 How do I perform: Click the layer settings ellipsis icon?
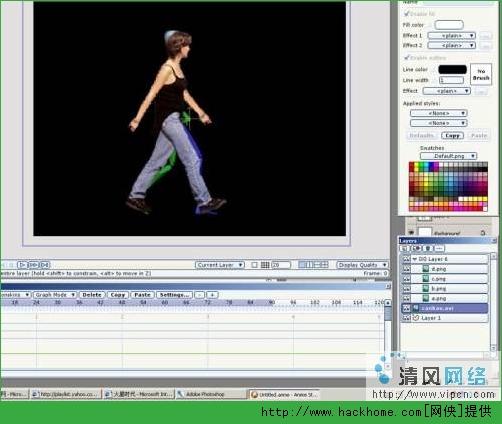tap(439, 248)
